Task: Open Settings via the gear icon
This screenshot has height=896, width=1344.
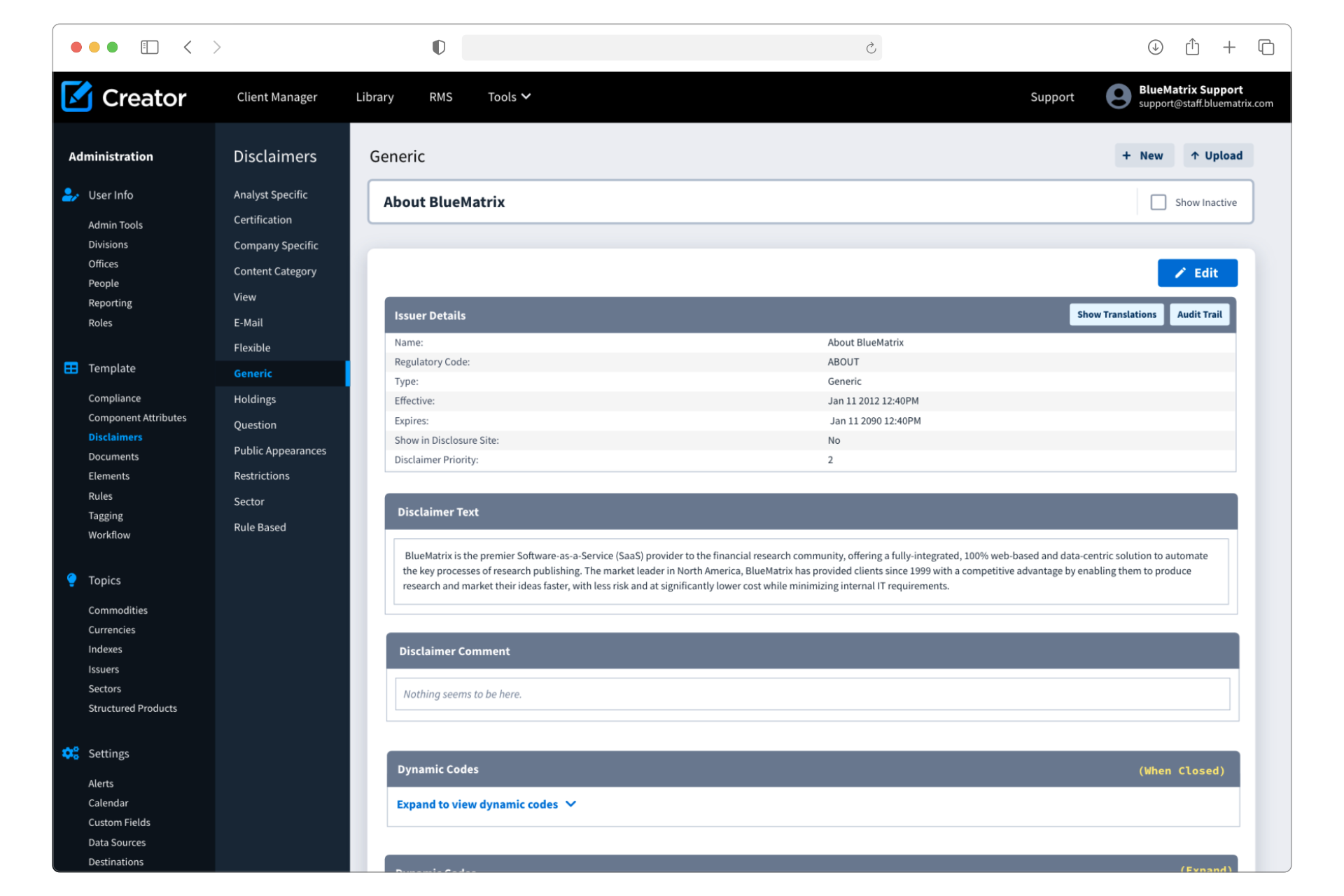Action: 71,753
